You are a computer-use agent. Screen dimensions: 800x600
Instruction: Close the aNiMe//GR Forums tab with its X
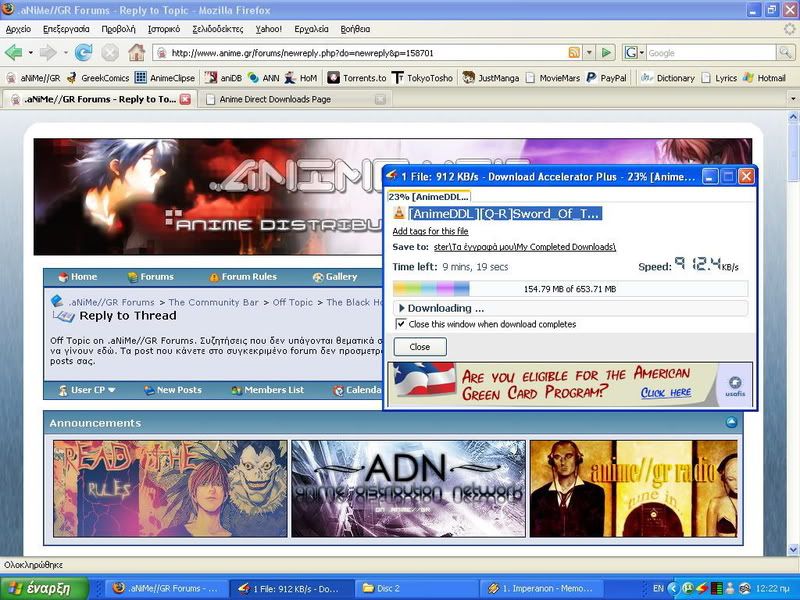[x=185, y=99]
